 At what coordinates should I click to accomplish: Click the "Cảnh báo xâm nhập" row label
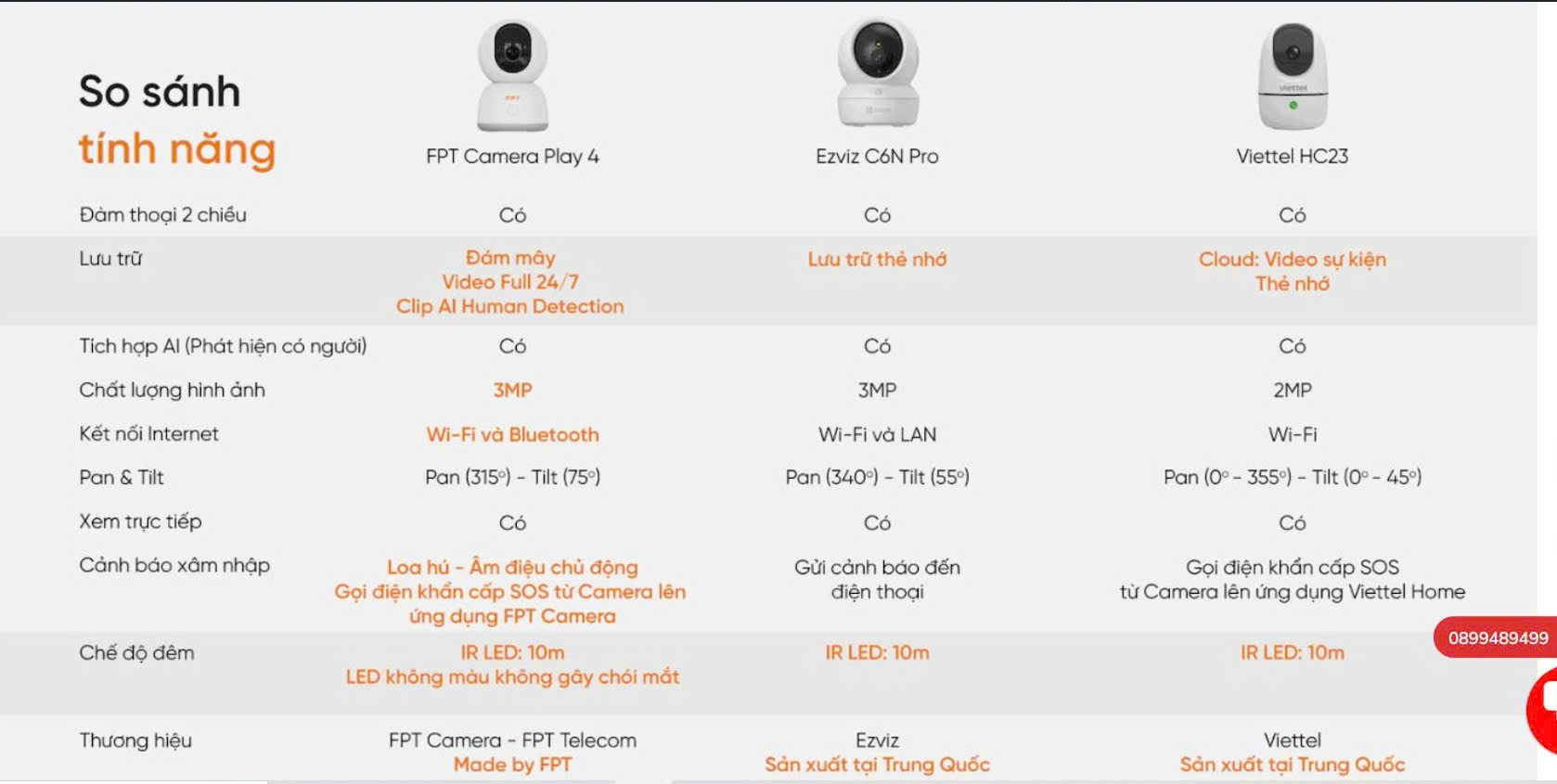click(174, 565)
